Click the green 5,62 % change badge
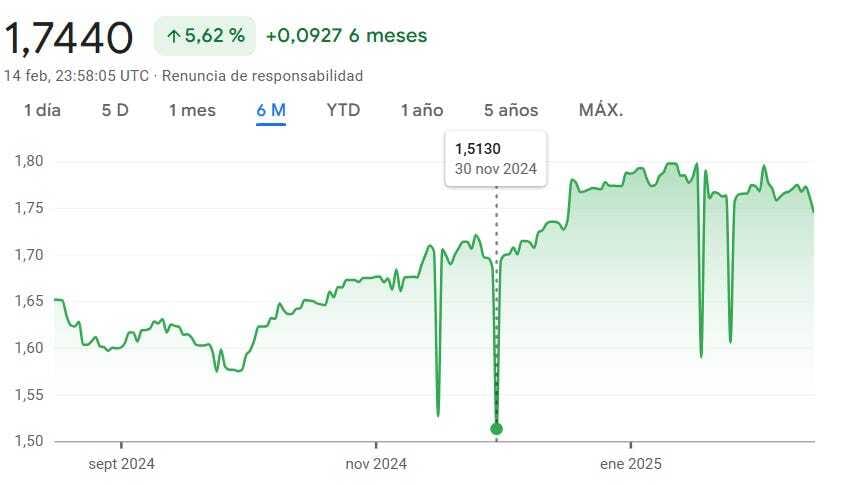 205,36
